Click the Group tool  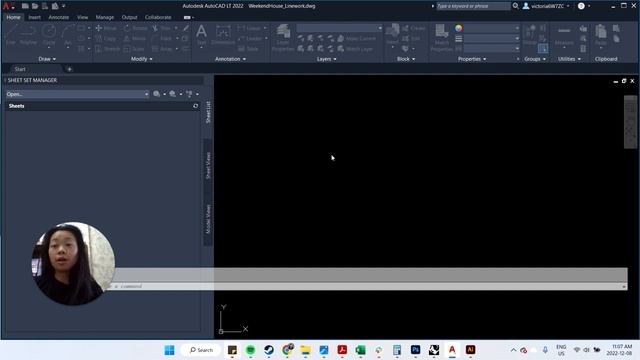[530, 34]
